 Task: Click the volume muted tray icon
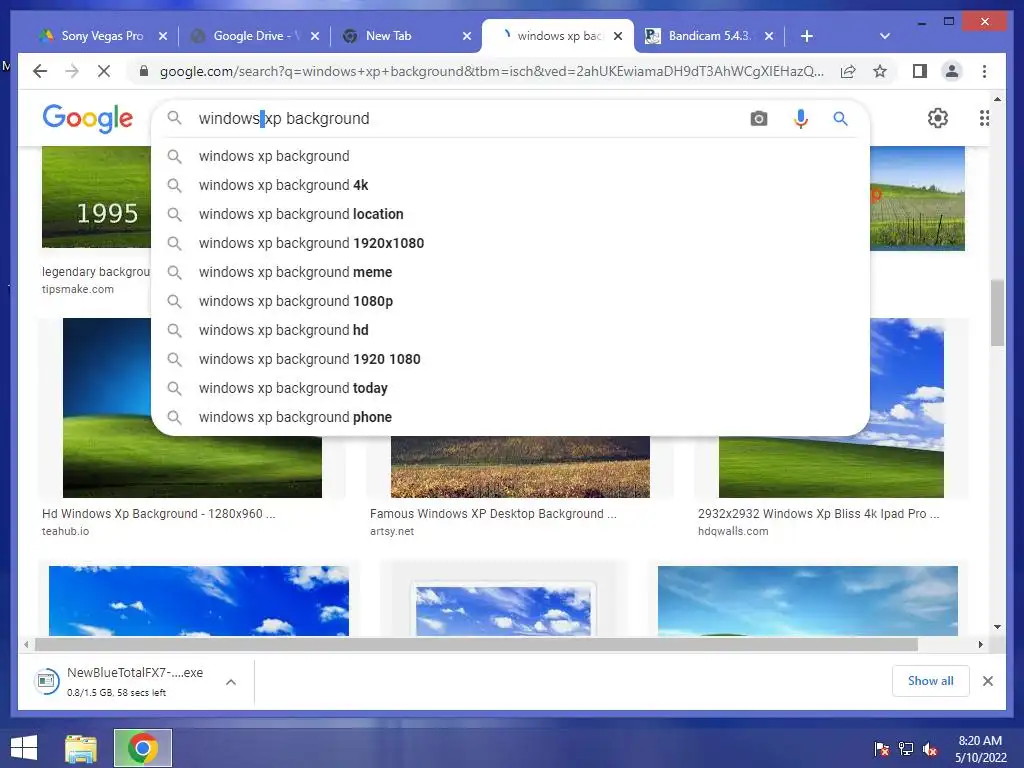930,749
